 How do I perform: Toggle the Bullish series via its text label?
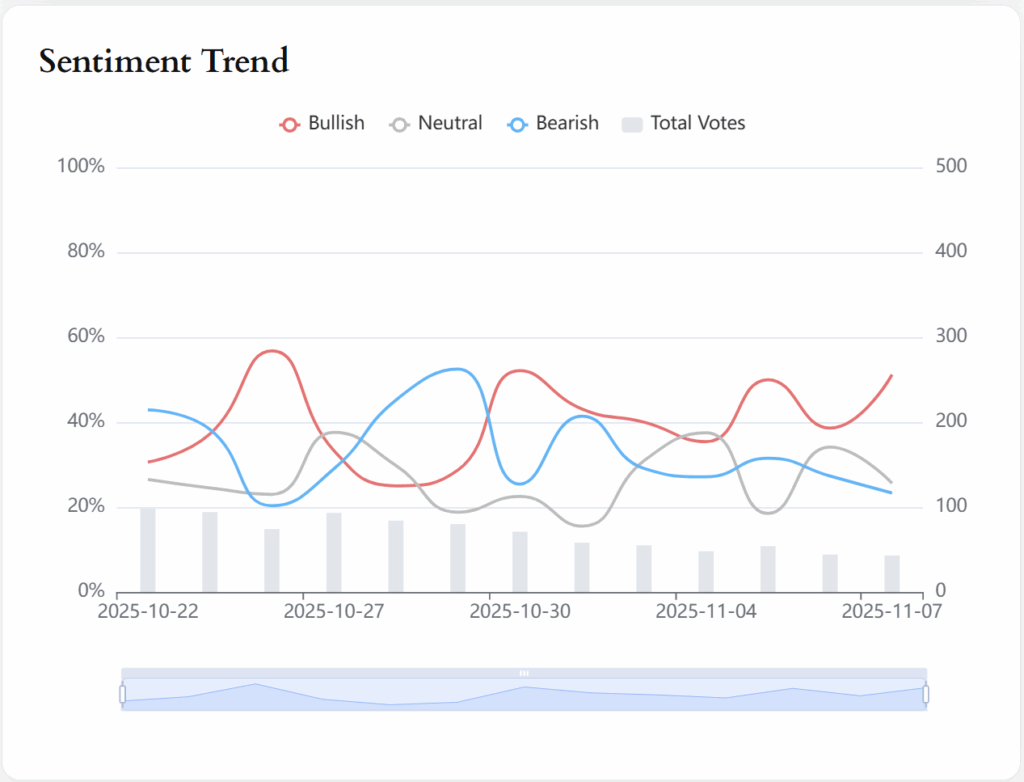(336, 123)
